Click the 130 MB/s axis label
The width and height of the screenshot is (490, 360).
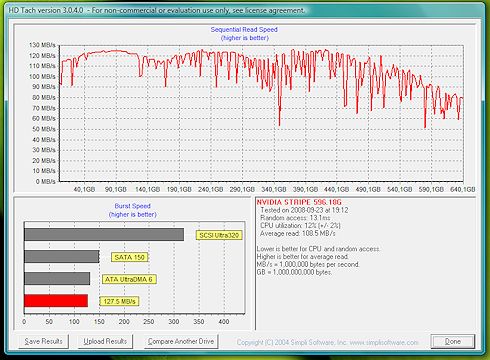(42, 45)
